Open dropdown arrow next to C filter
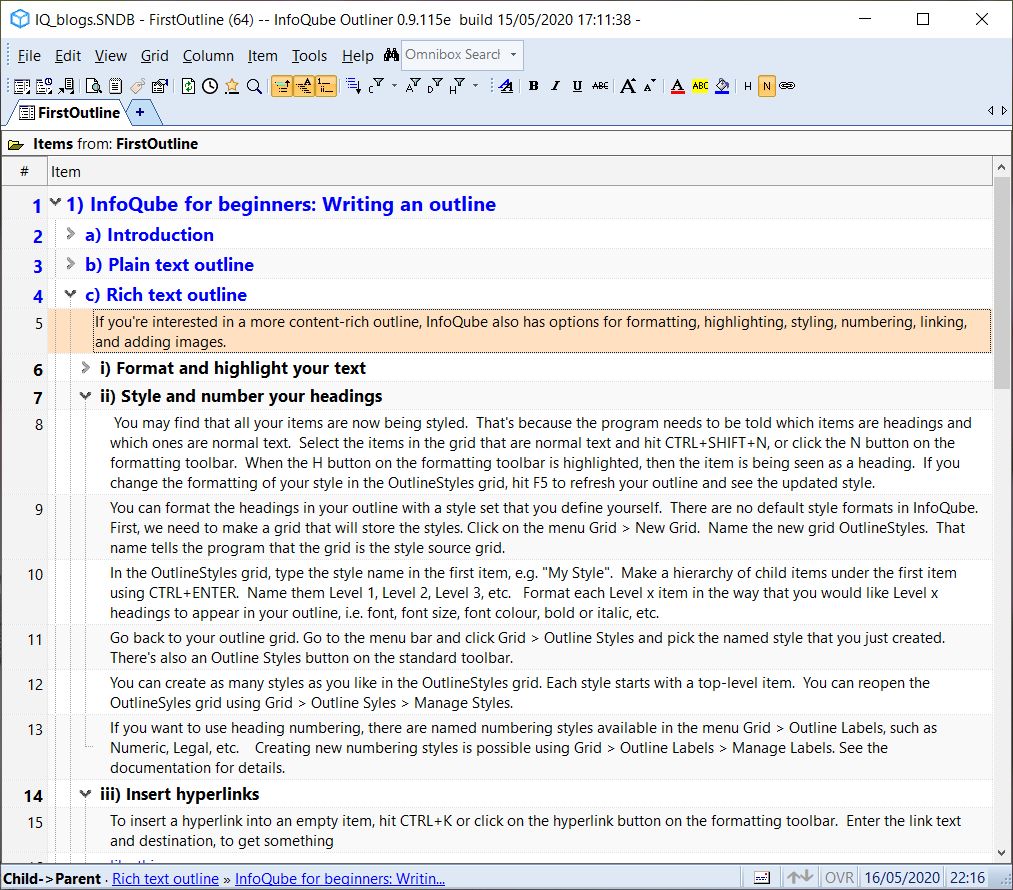 (394, 86)
